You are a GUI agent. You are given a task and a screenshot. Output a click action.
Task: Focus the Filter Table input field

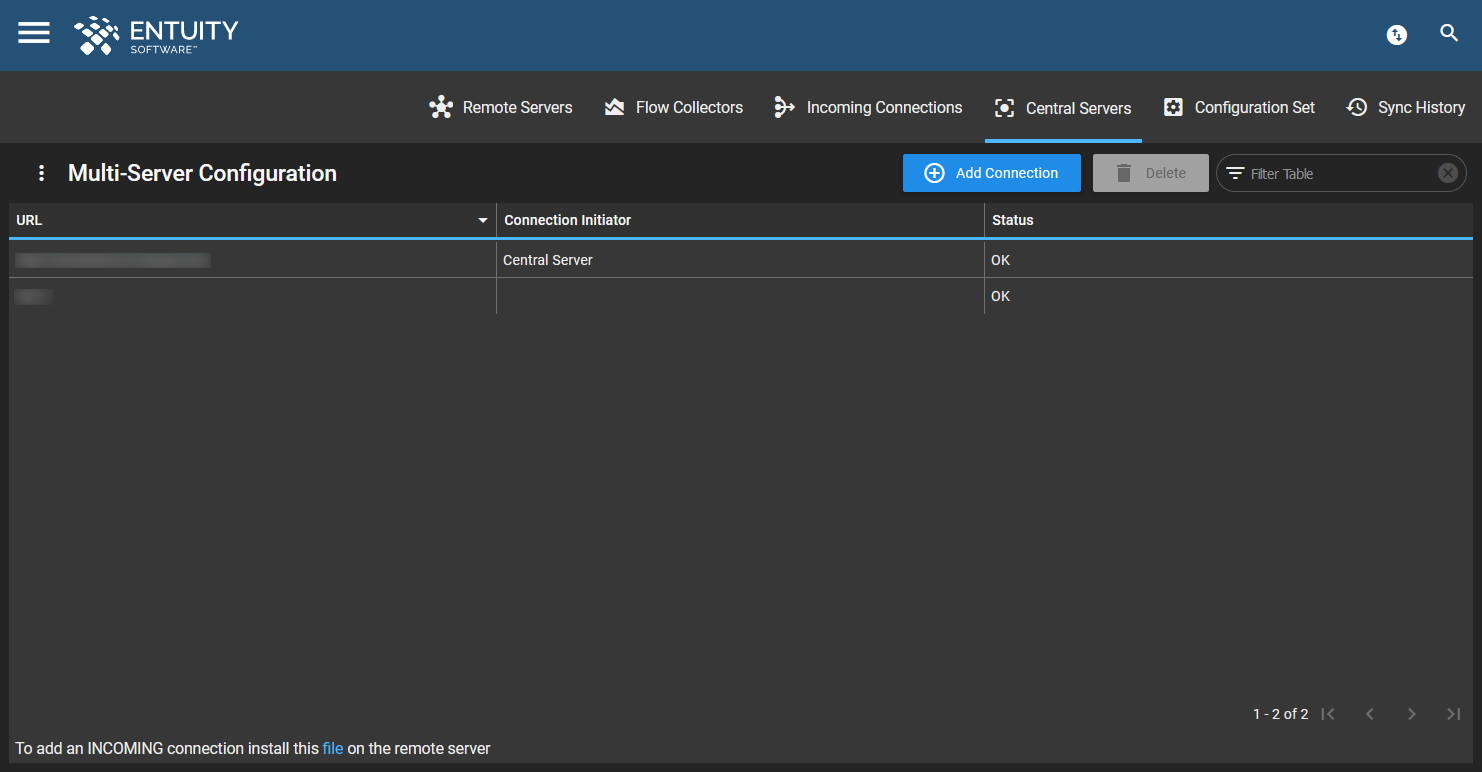pos(1340,174)
